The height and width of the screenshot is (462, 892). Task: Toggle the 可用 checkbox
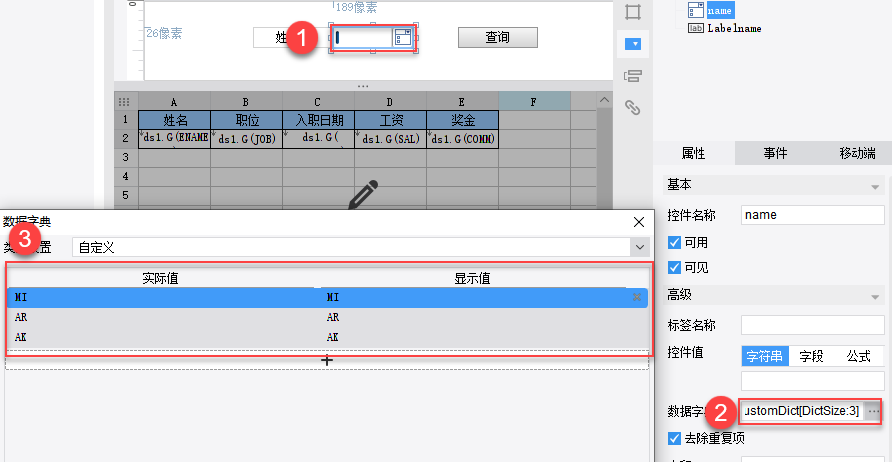[675, 242]
